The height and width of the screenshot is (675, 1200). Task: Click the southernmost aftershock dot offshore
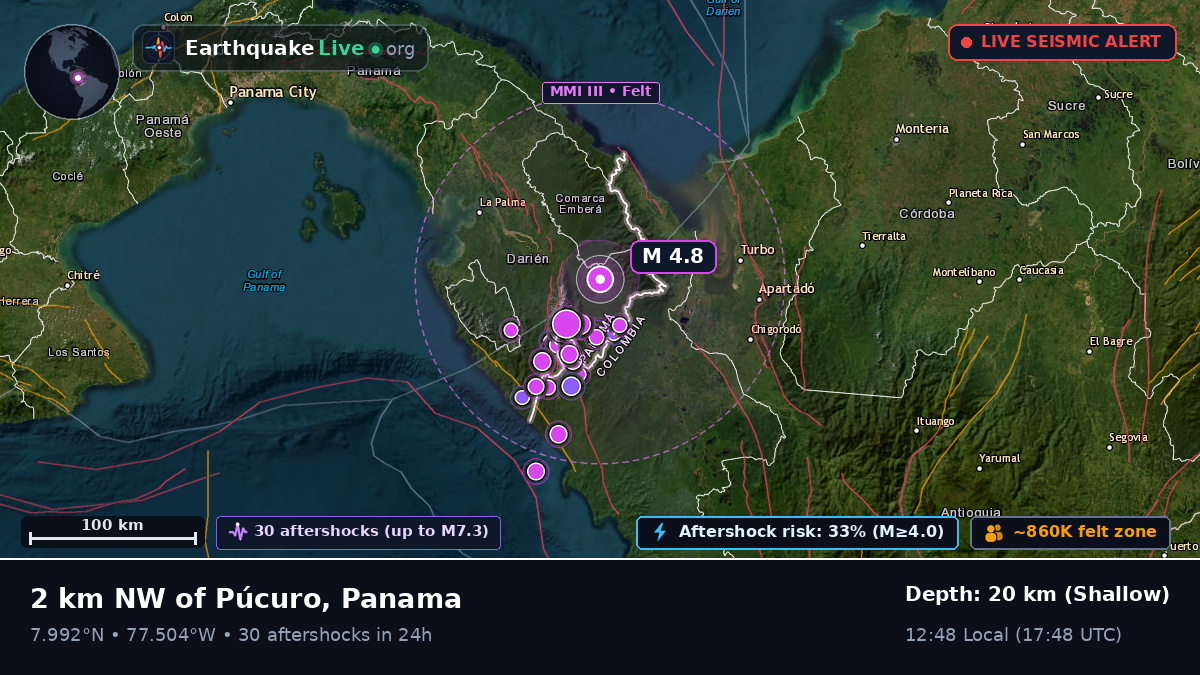pos(536,471)
